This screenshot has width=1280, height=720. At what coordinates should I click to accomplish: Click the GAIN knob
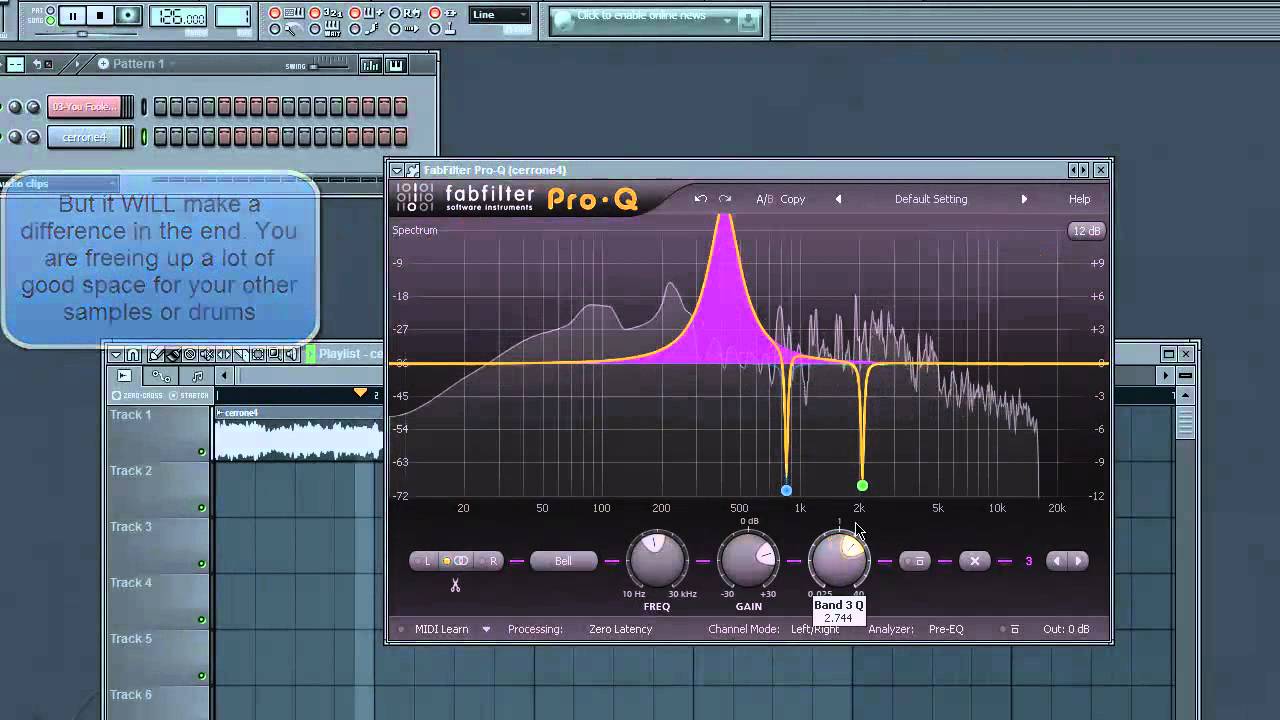click(x=748, y=560)
